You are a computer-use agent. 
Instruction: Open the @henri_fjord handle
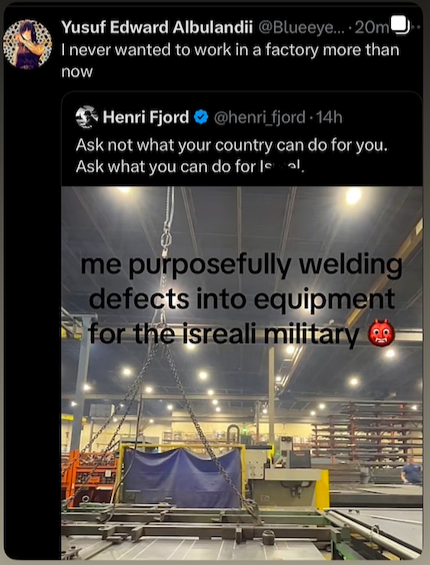click(260, 117)
